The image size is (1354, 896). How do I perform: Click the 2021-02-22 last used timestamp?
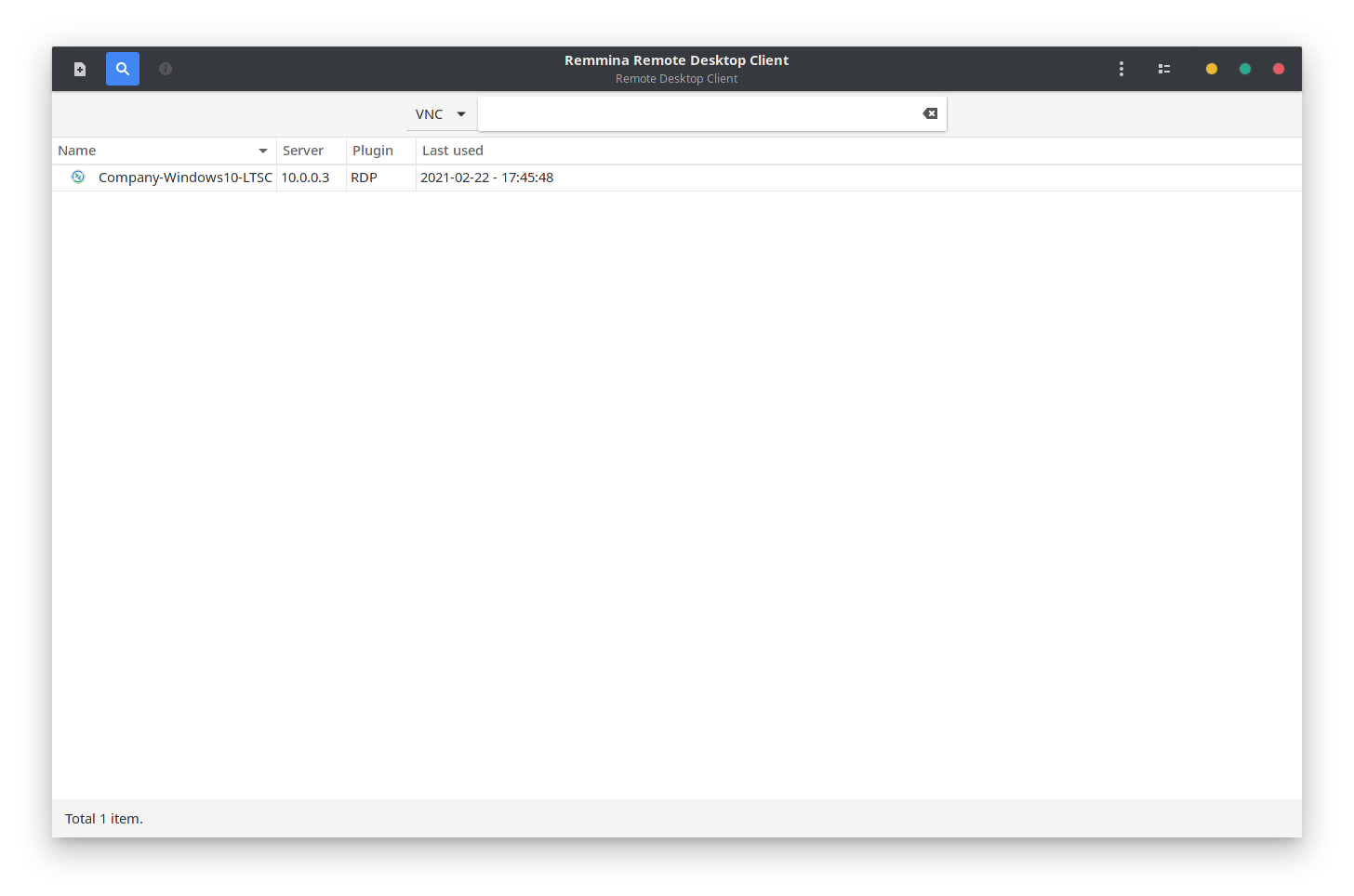point(486,178)
